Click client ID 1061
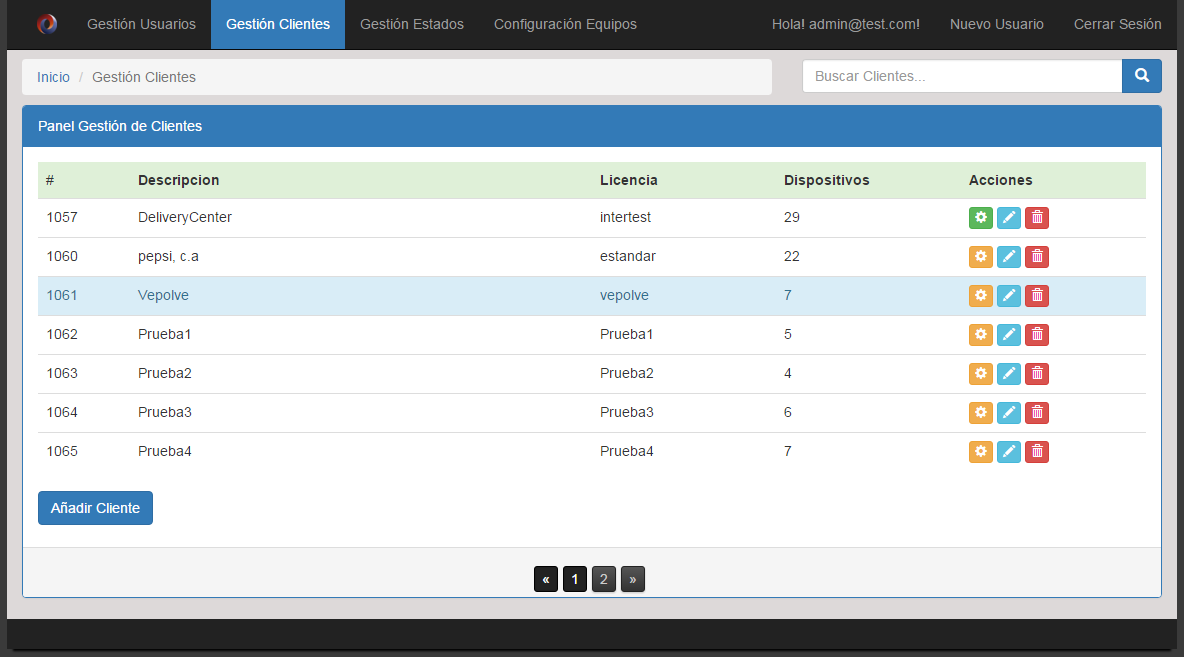The image size is (1184, 657). [62, 295]
